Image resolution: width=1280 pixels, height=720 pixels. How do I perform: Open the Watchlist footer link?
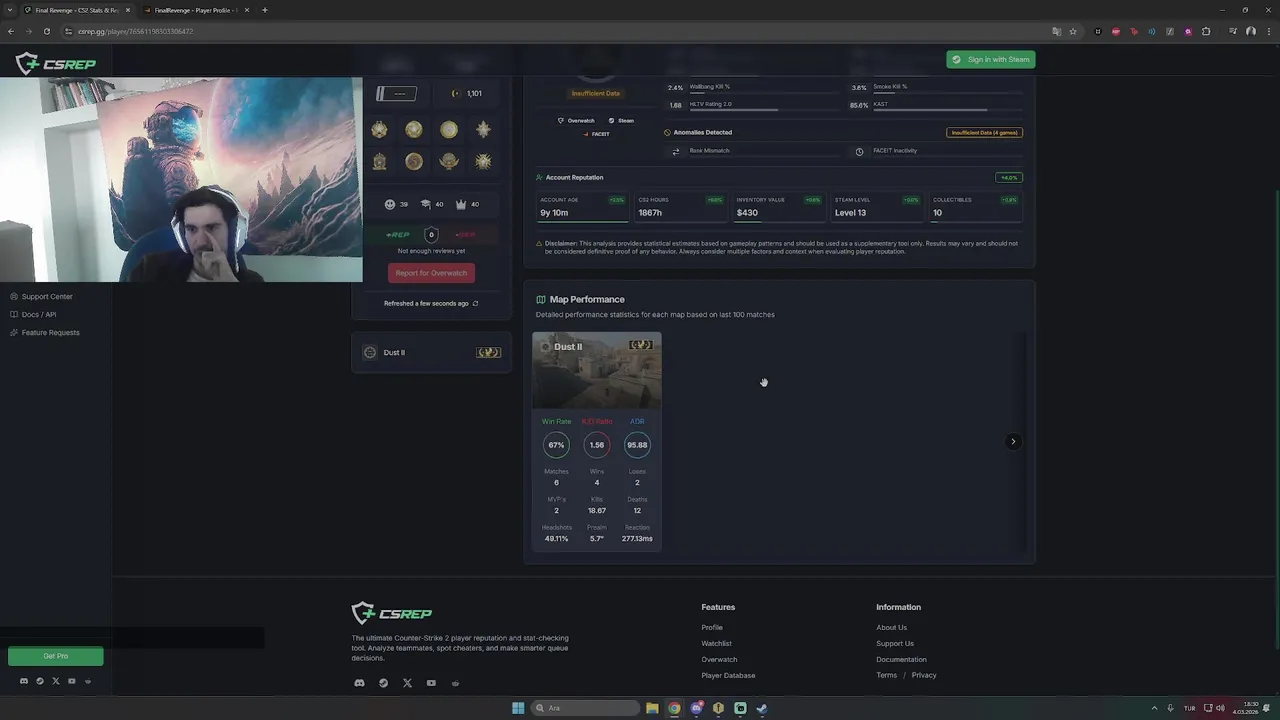point(716,643)
